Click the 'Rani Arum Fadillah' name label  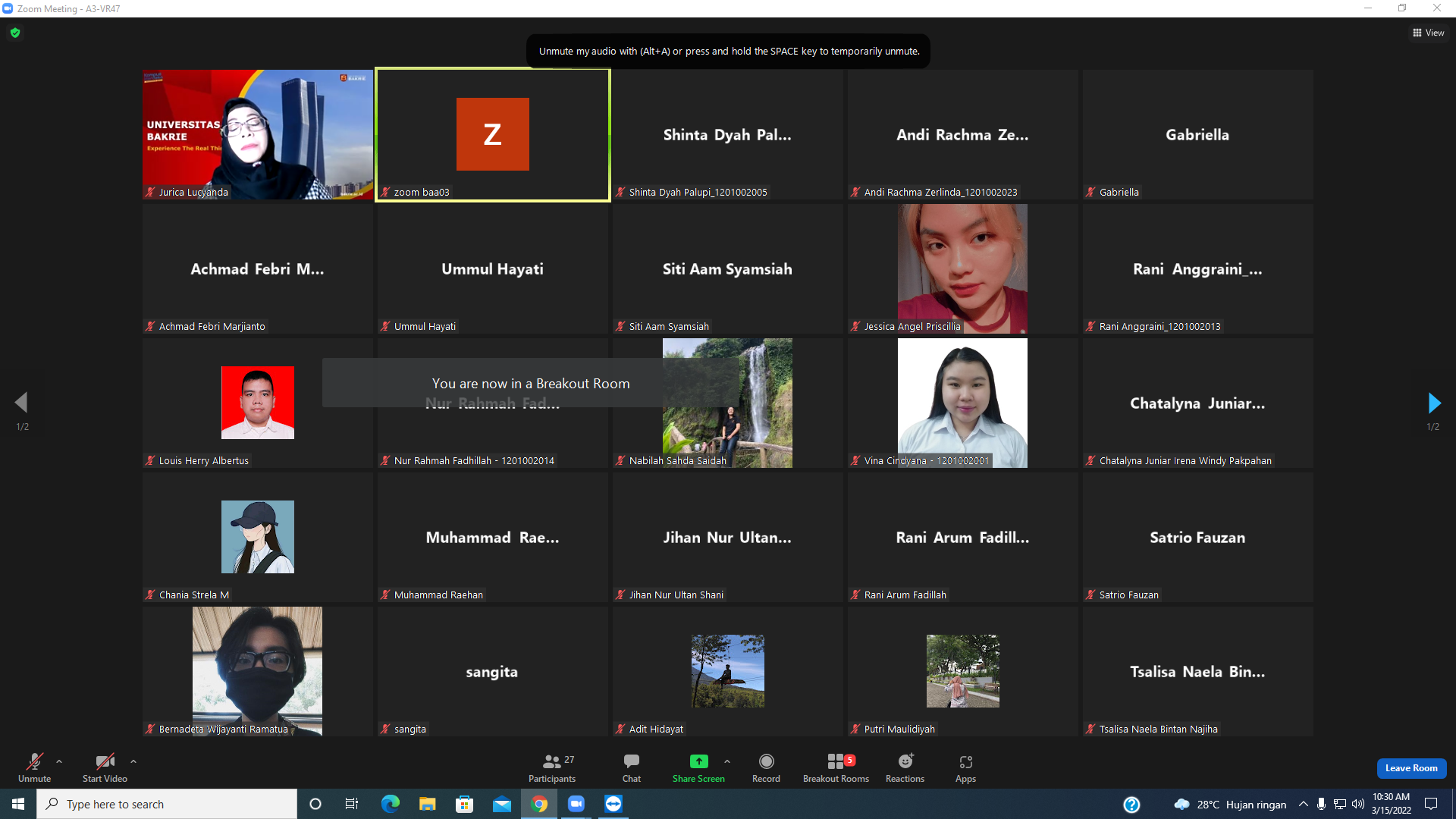click(x=905, y=595)
